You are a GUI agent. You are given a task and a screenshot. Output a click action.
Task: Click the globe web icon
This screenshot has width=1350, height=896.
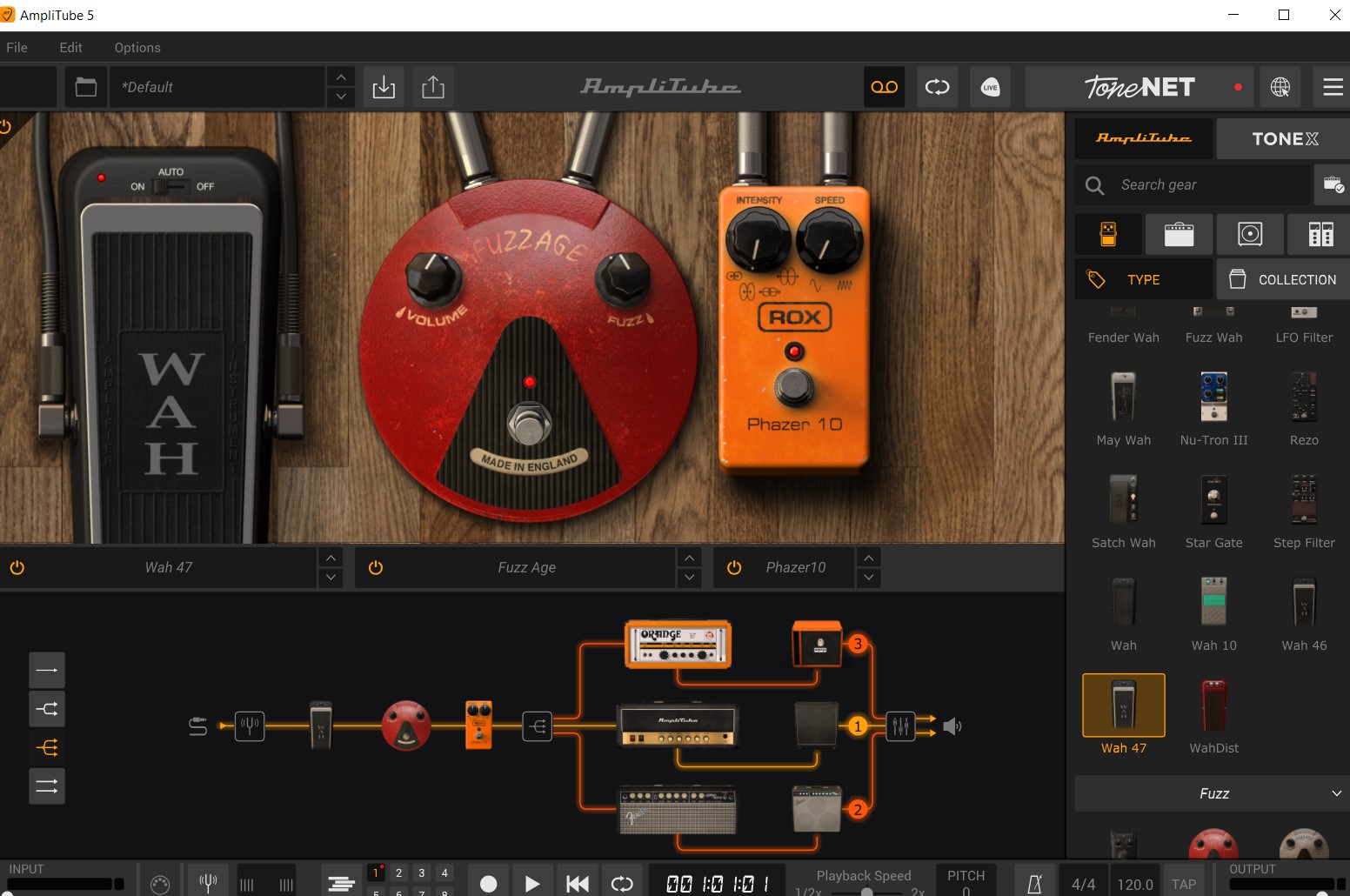tap(1280, 87)
